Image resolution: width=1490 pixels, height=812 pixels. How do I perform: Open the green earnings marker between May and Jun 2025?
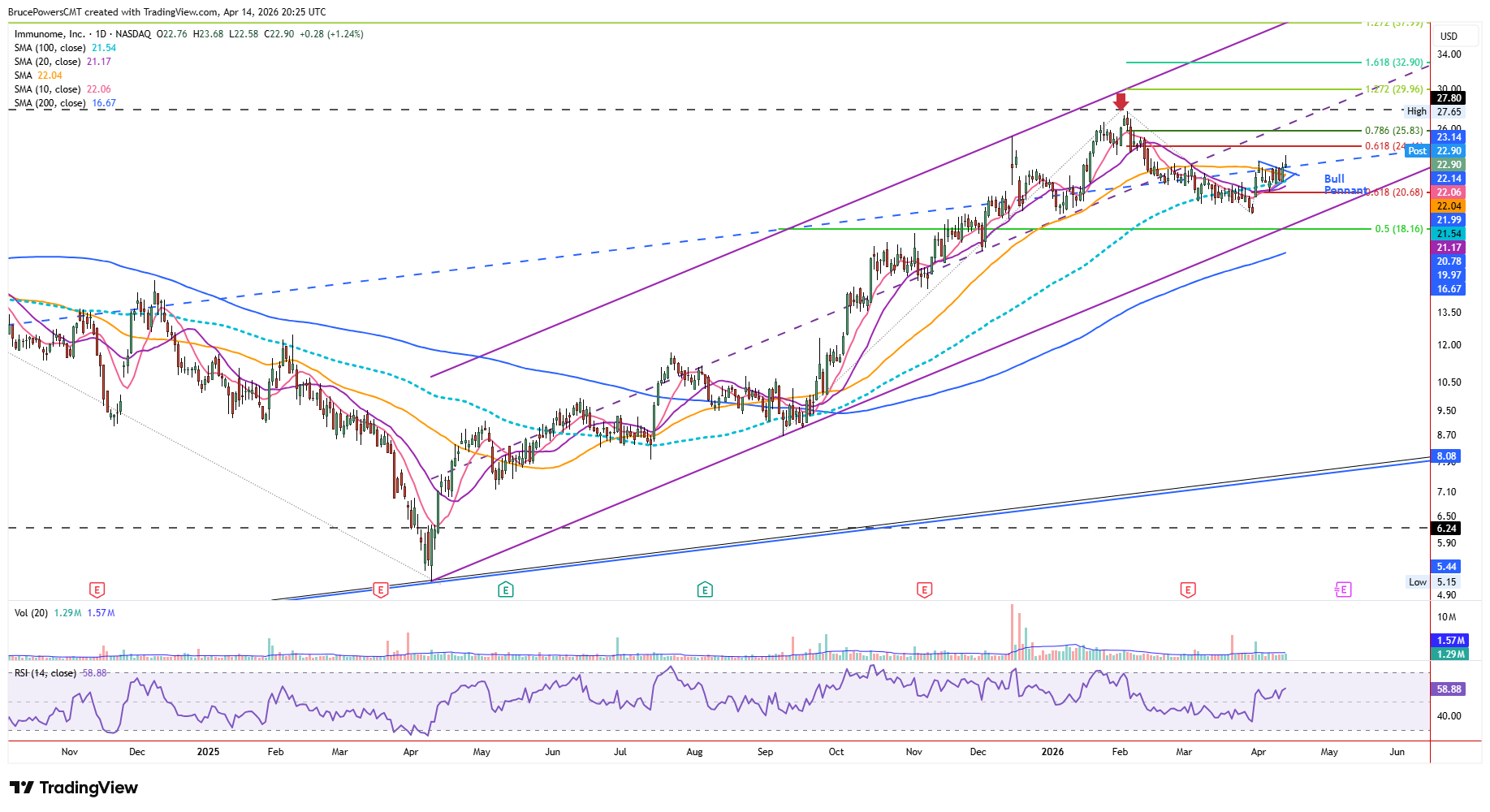[506, 590]
